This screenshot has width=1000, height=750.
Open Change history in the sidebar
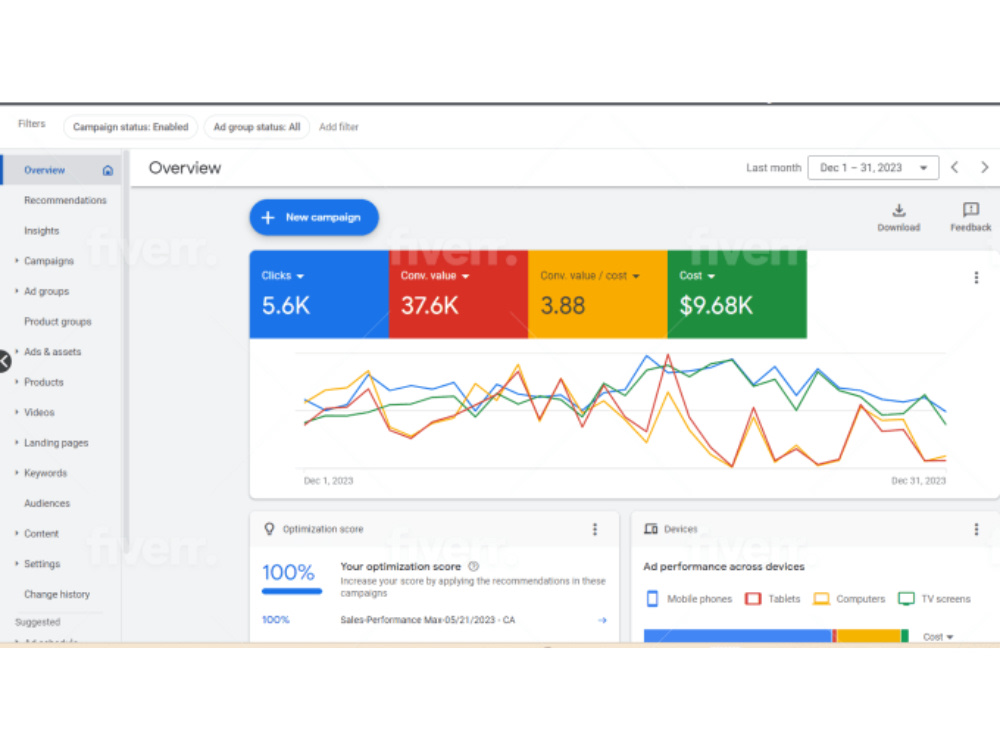[x=57, y=594]
